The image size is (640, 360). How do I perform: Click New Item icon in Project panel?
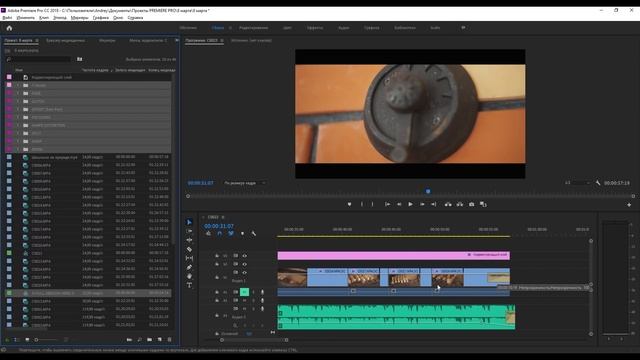160,340
